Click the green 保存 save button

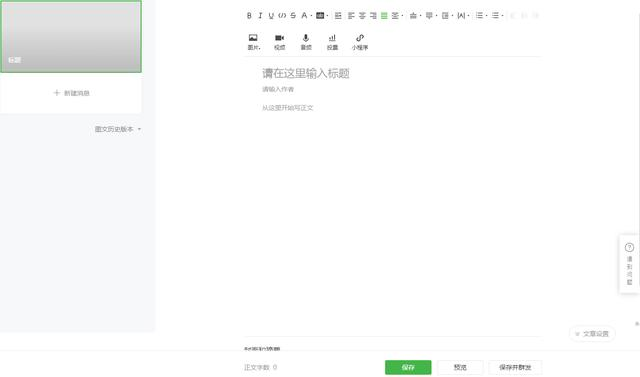[408, 367]
